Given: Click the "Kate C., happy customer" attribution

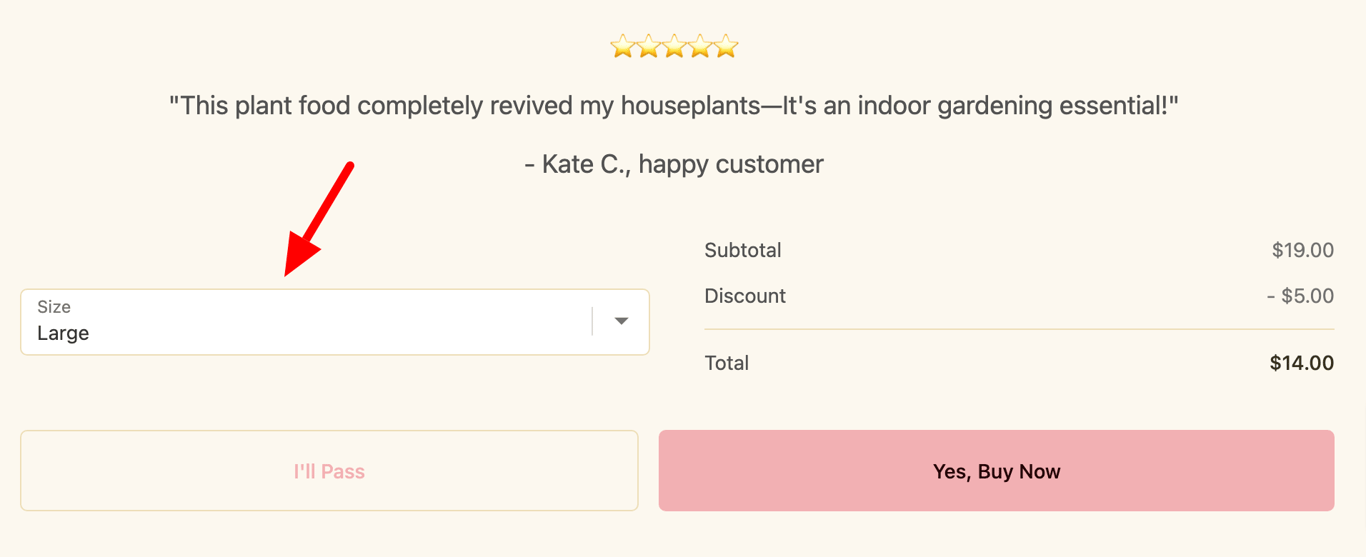Looking at the screenshot, I should [674, 164].
